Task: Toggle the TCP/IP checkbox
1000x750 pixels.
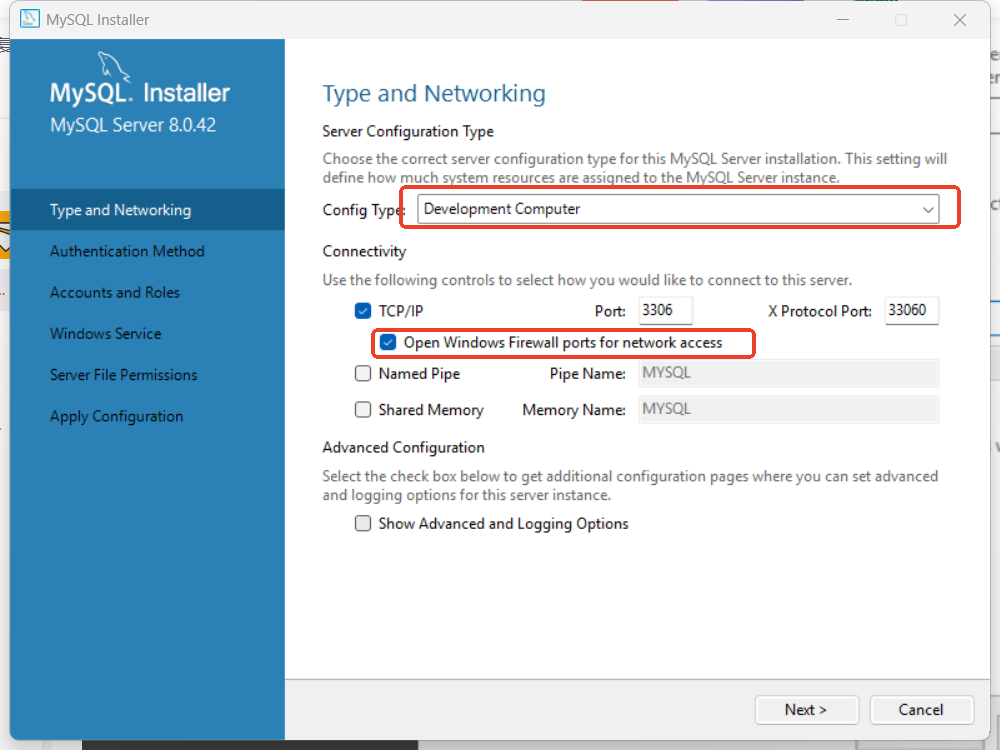Action: [x=363, y=311]
